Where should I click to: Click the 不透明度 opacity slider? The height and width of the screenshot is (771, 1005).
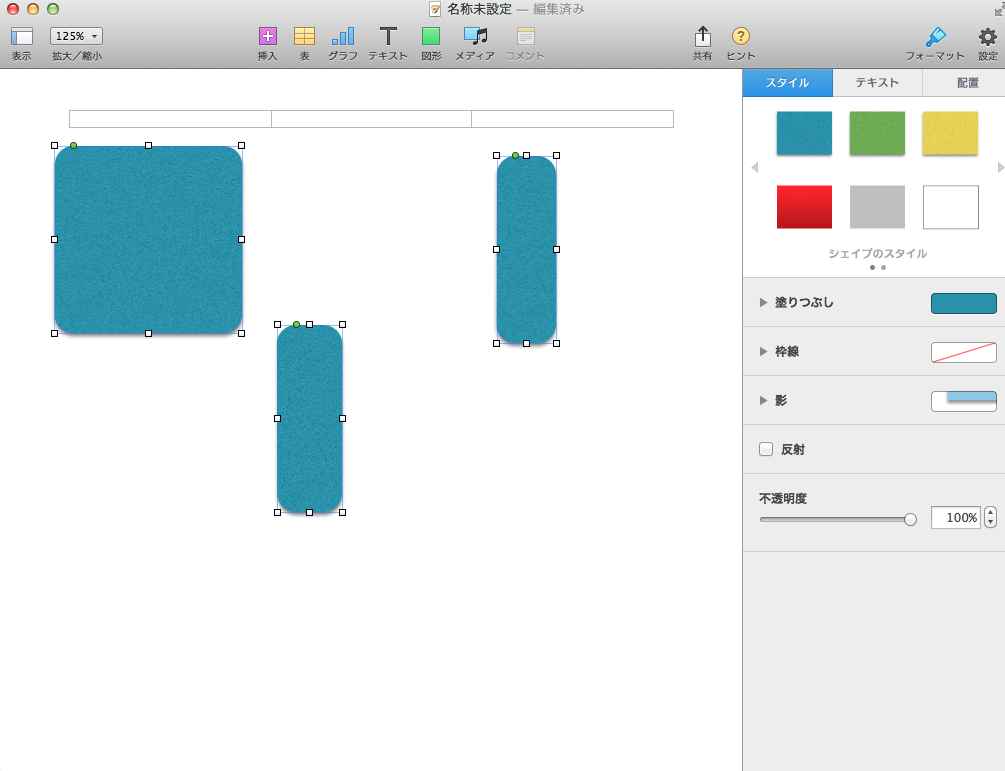coord(838,519)
